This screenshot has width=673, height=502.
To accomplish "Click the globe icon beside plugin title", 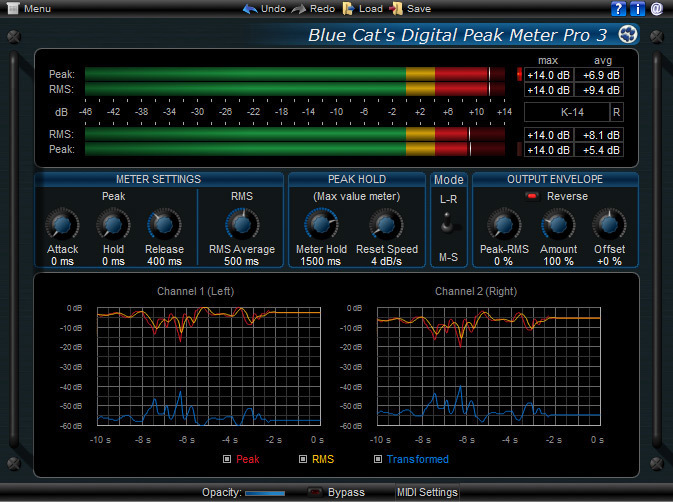I will point(628,34).
